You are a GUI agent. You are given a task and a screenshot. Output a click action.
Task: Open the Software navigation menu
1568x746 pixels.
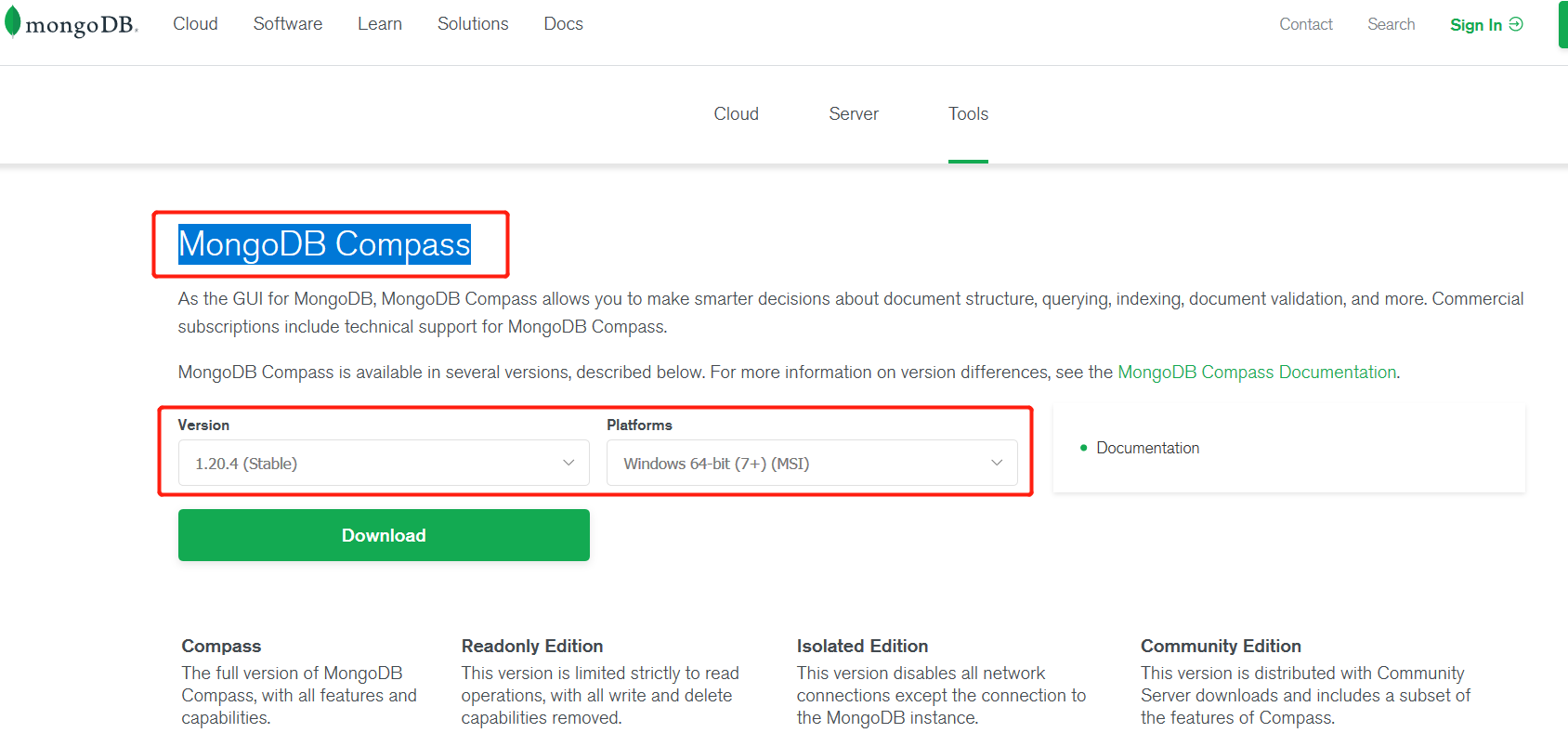288,24
